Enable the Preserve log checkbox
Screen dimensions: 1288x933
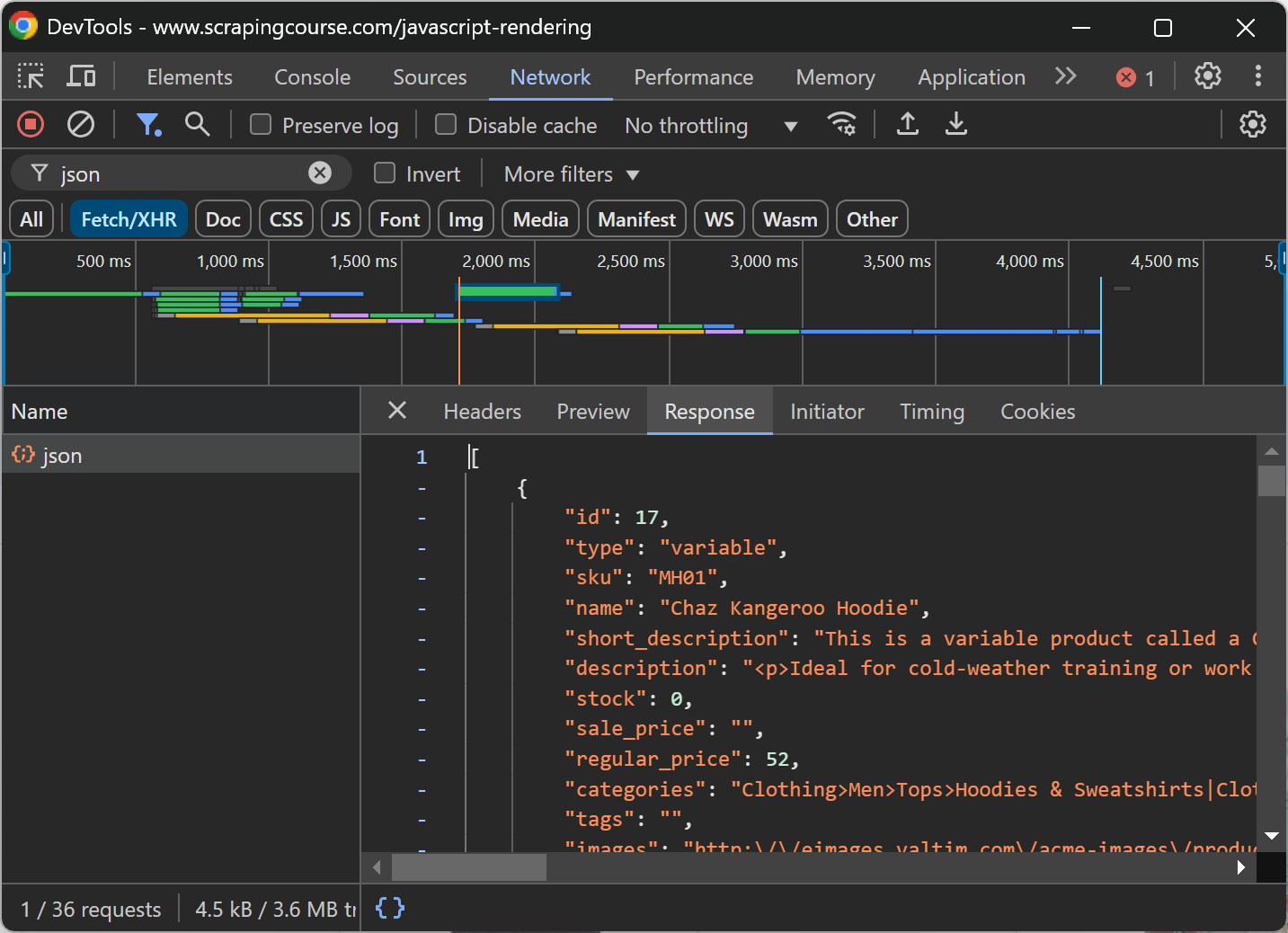260,125
